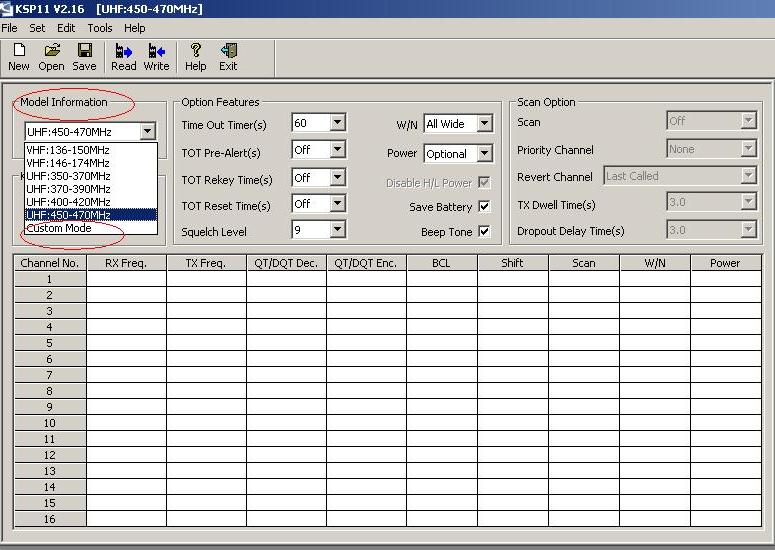Select channel row number 16
775x550 pixels.
(x=50, y=519)
